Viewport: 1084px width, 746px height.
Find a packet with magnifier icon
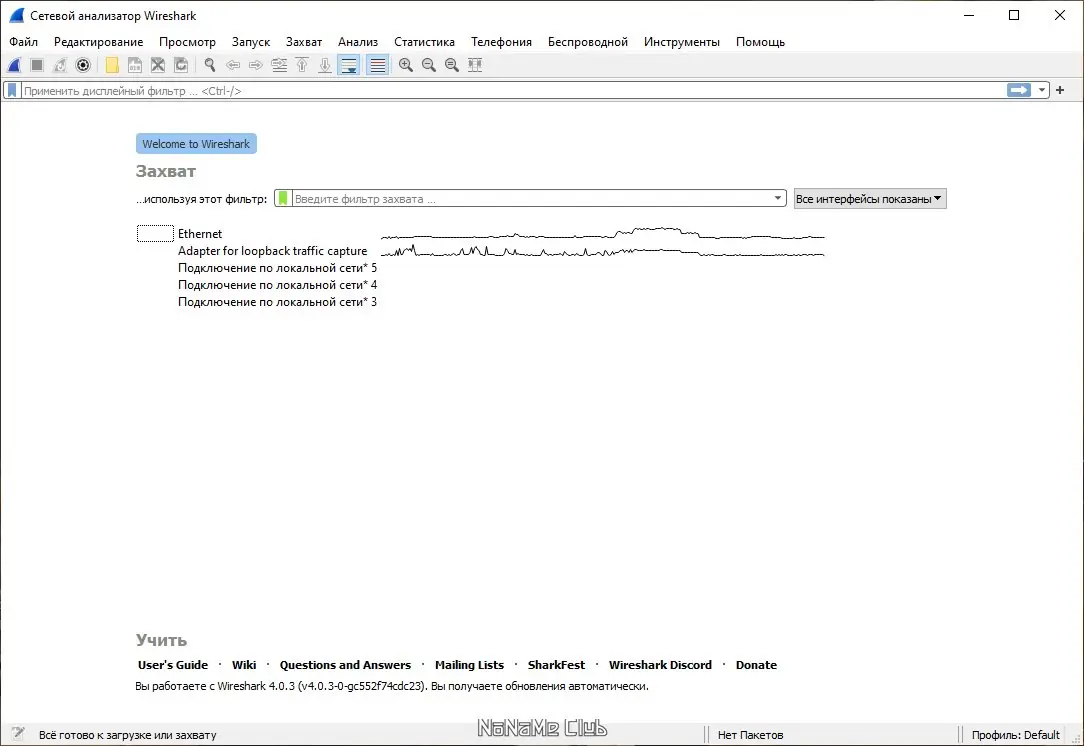click(x=209, y=65)
